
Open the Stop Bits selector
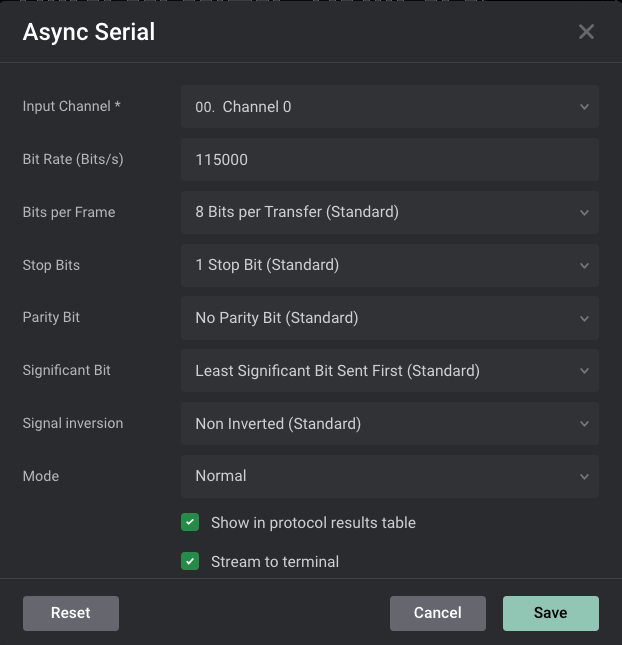click(x=389, y=265)
